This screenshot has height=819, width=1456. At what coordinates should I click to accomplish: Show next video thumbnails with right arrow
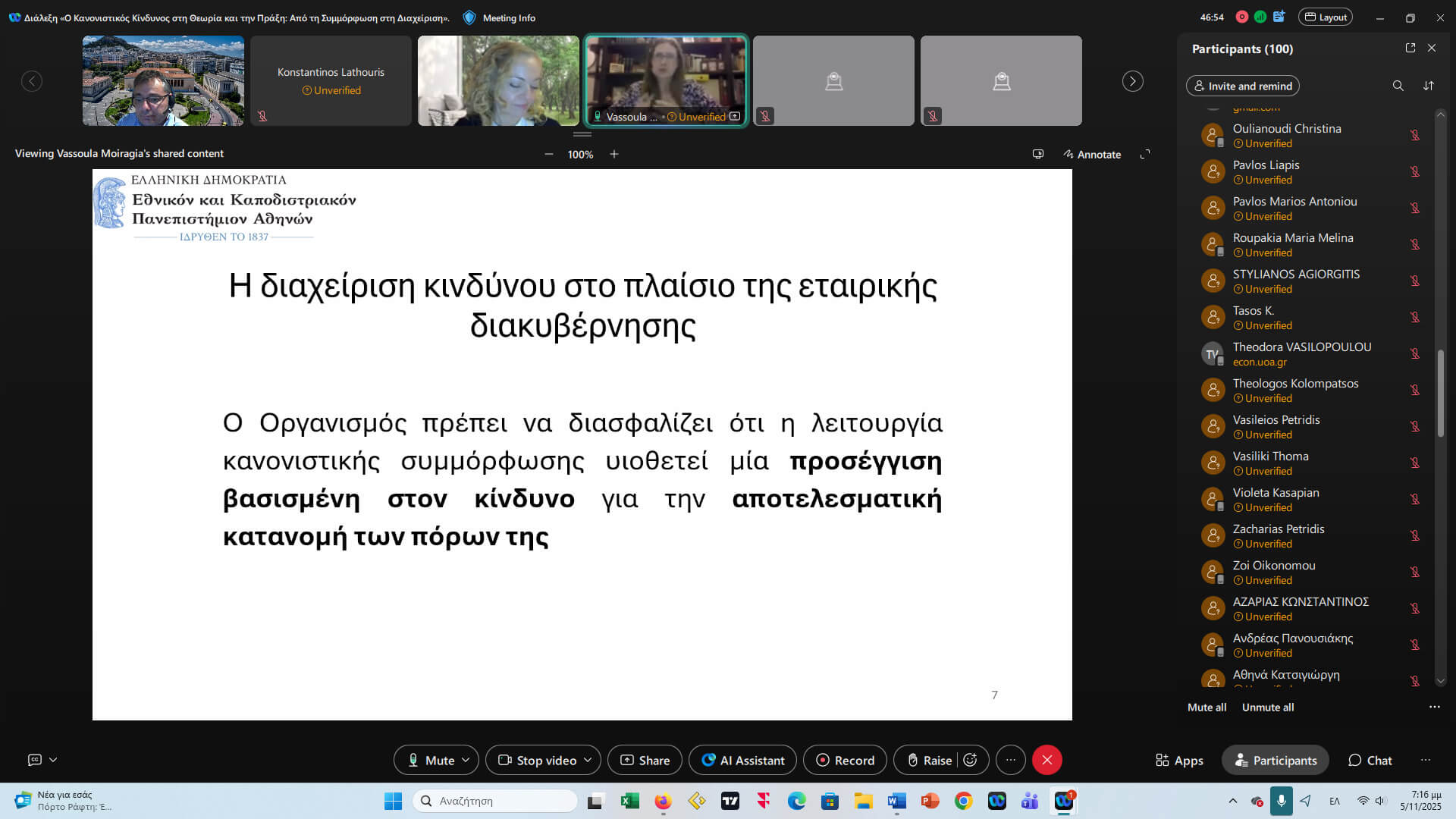coord(1132,81)
